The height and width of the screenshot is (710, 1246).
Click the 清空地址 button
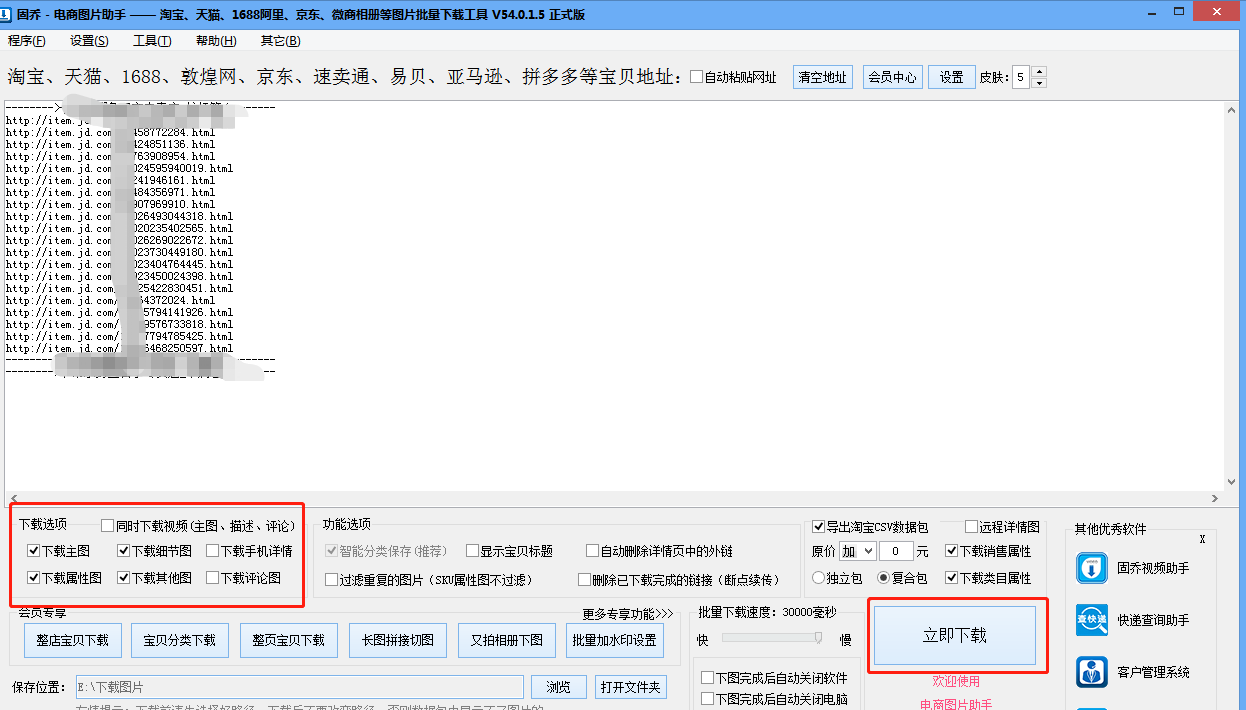822,77
